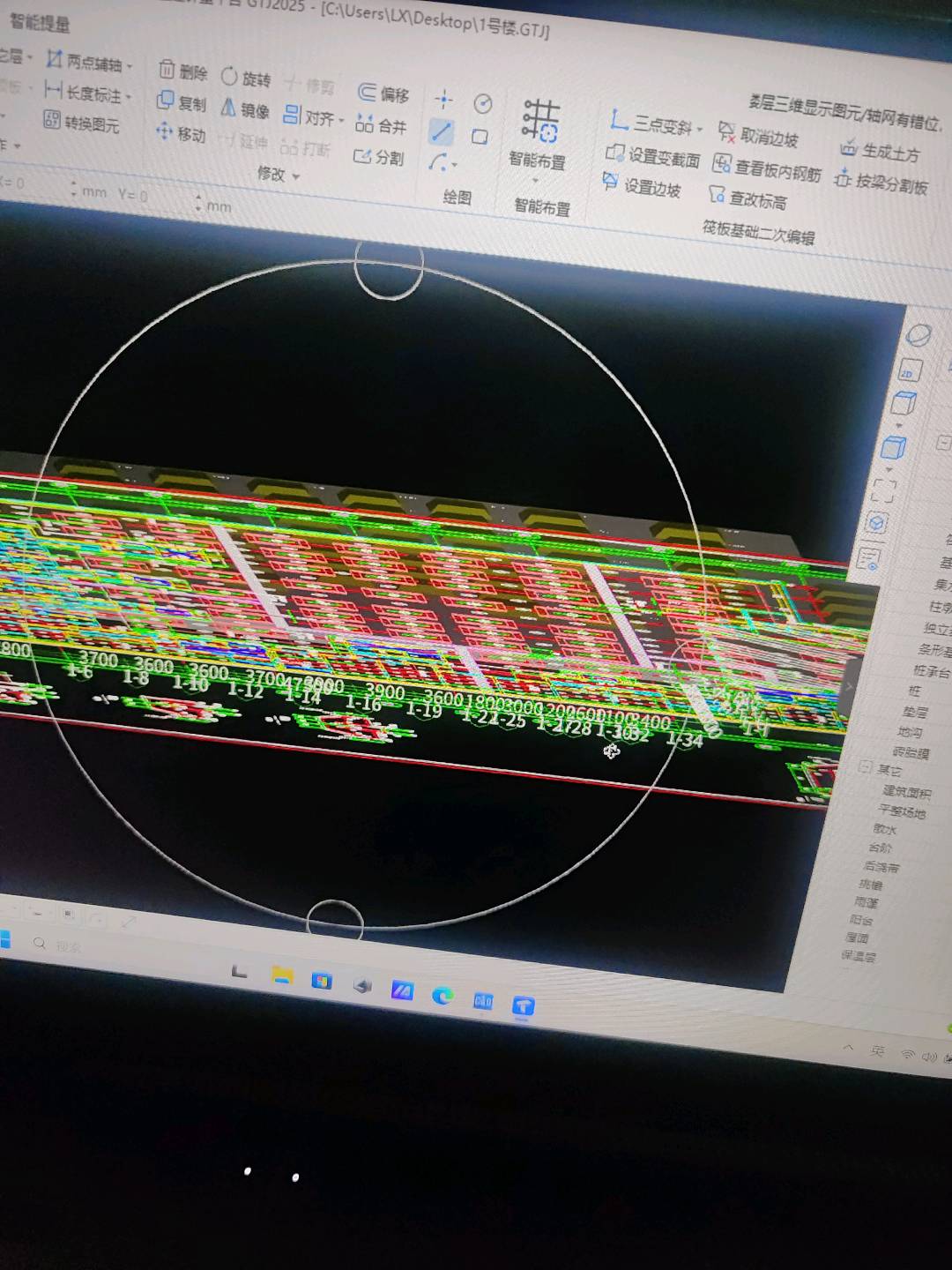Click 生成土方 tool
This screenshot has width=952, height=1270.
tap(880, 152)
